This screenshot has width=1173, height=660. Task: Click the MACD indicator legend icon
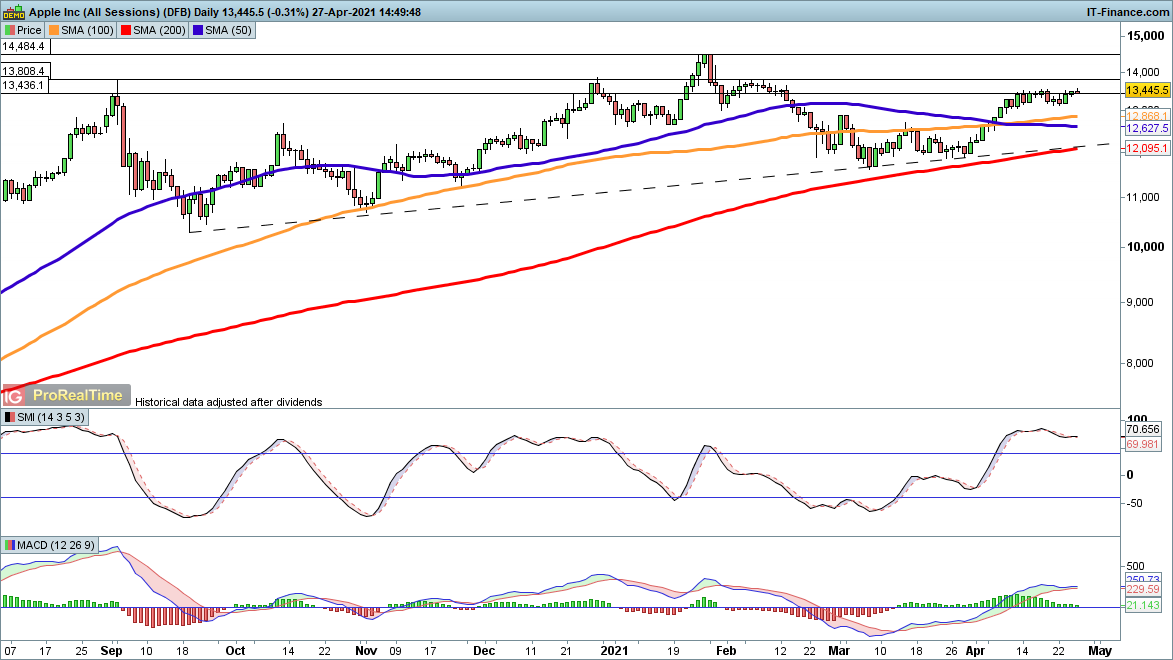coord(10,545)
